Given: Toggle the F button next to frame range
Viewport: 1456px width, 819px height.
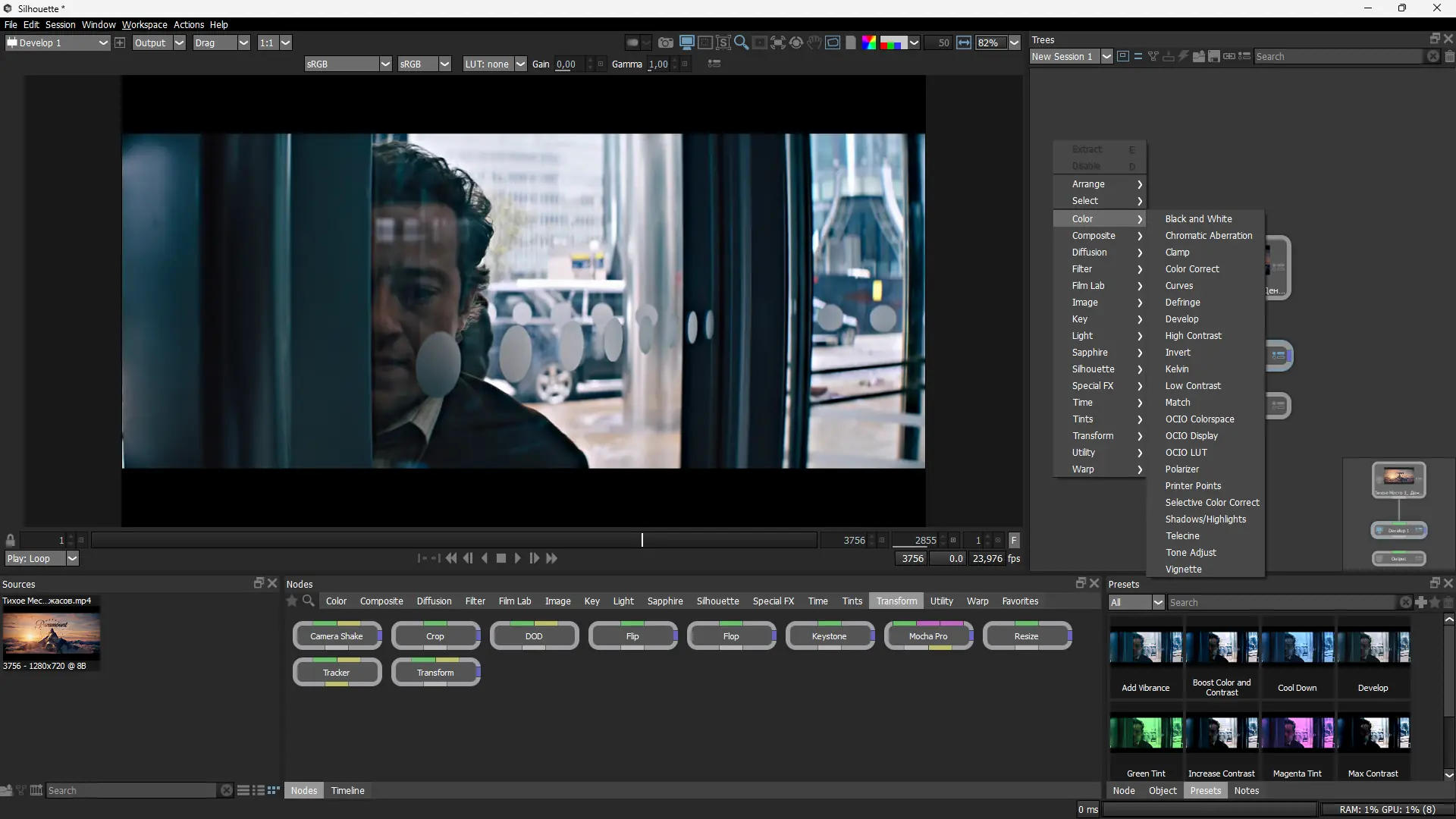Looking at the screenshot, I should pyautogui.click(x=1014, y=541).
